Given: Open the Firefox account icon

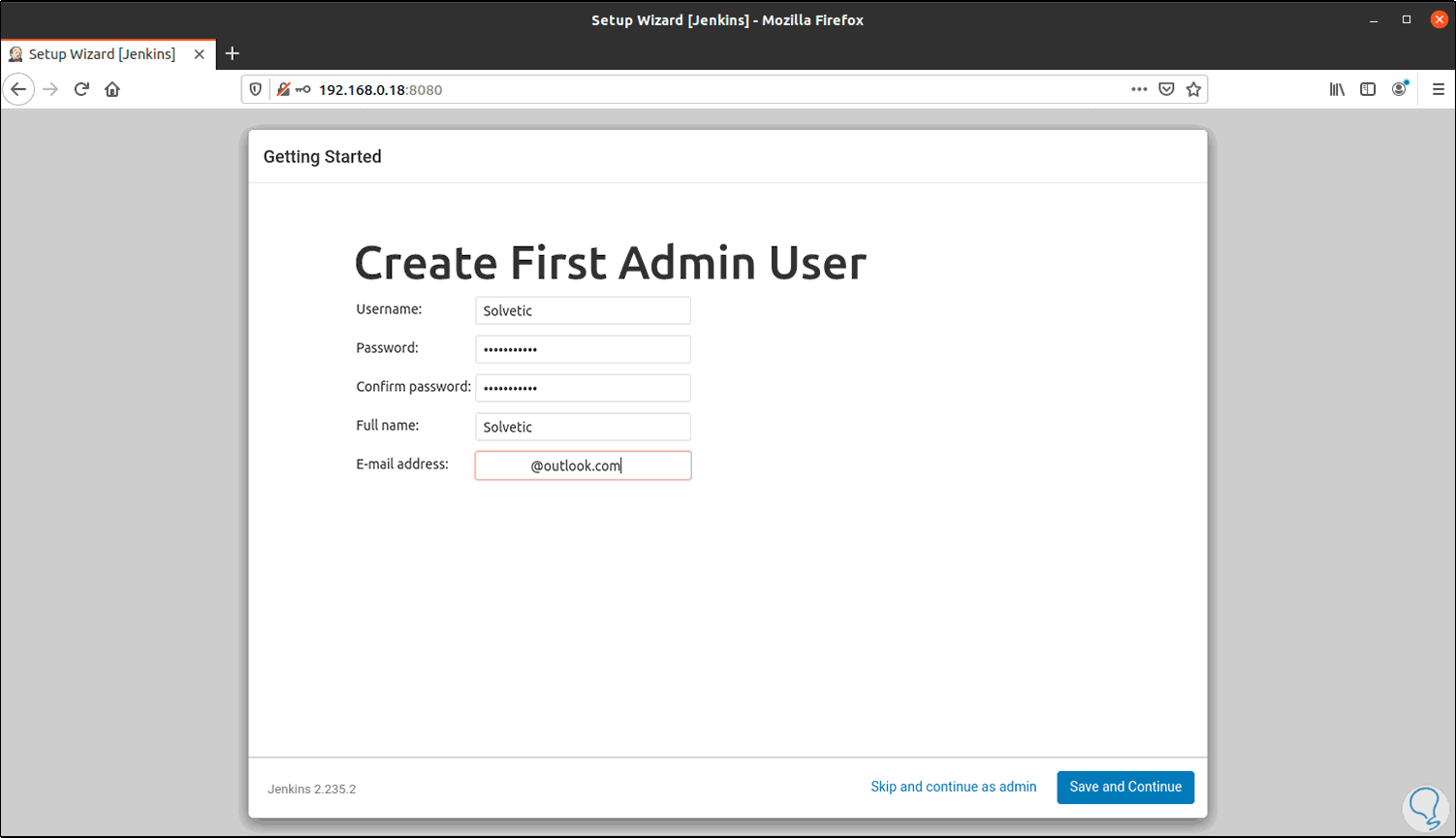Looking at the screenshot, I should click(1399, 89).
